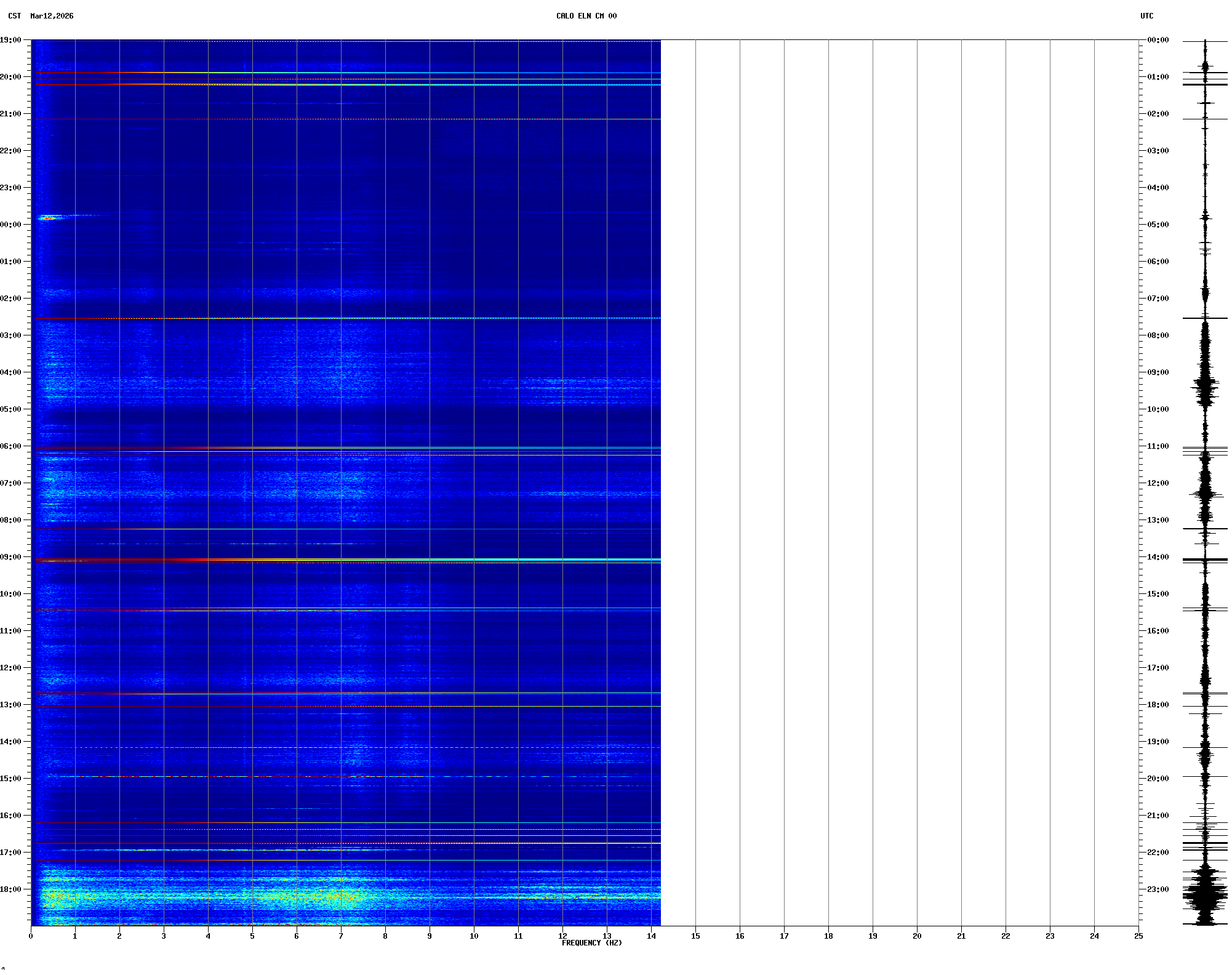Click the 07:00 UTC time tick label

(x=1158, y=299)
